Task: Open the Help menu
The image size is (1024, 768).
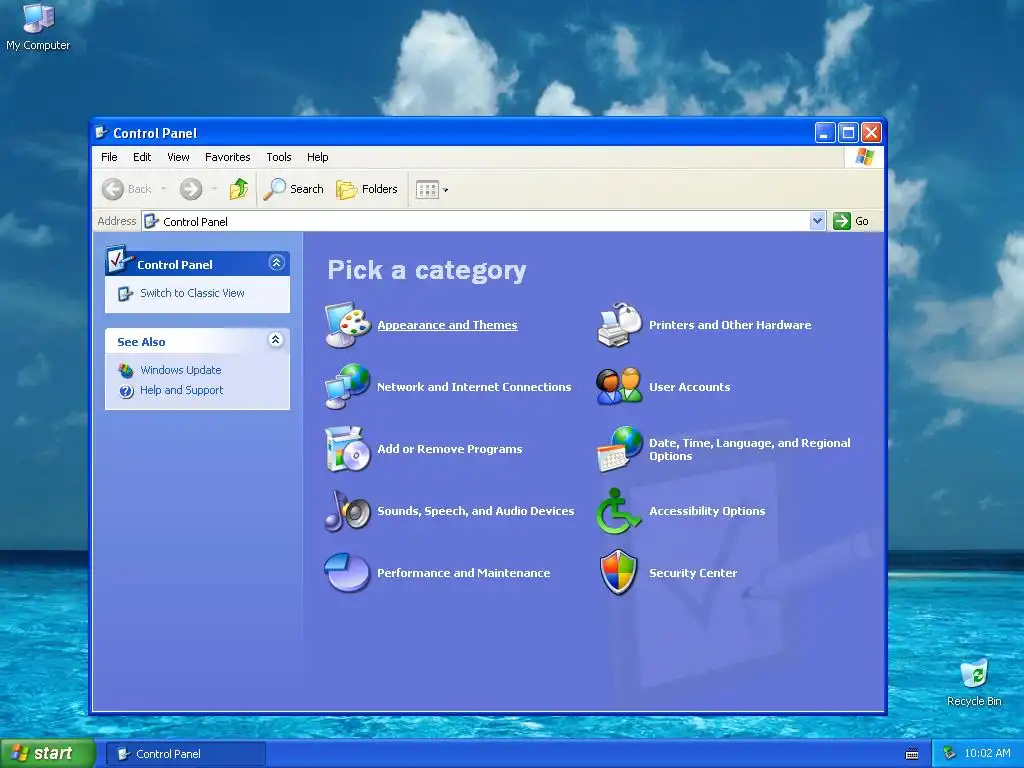Action: [x=317, y=157]
